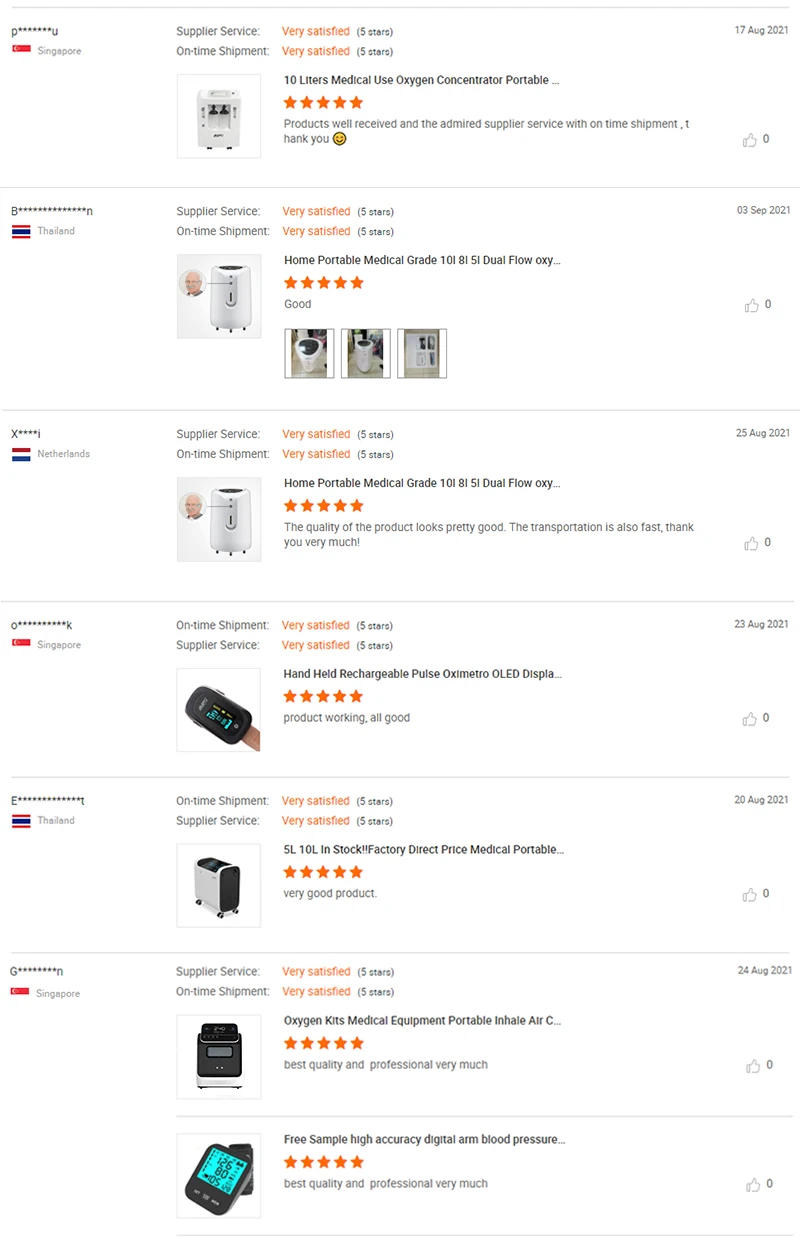800x1241 pixels.
Task: Click the pulse oximeter product thumbnail
Action: click(x=219, y=710)
